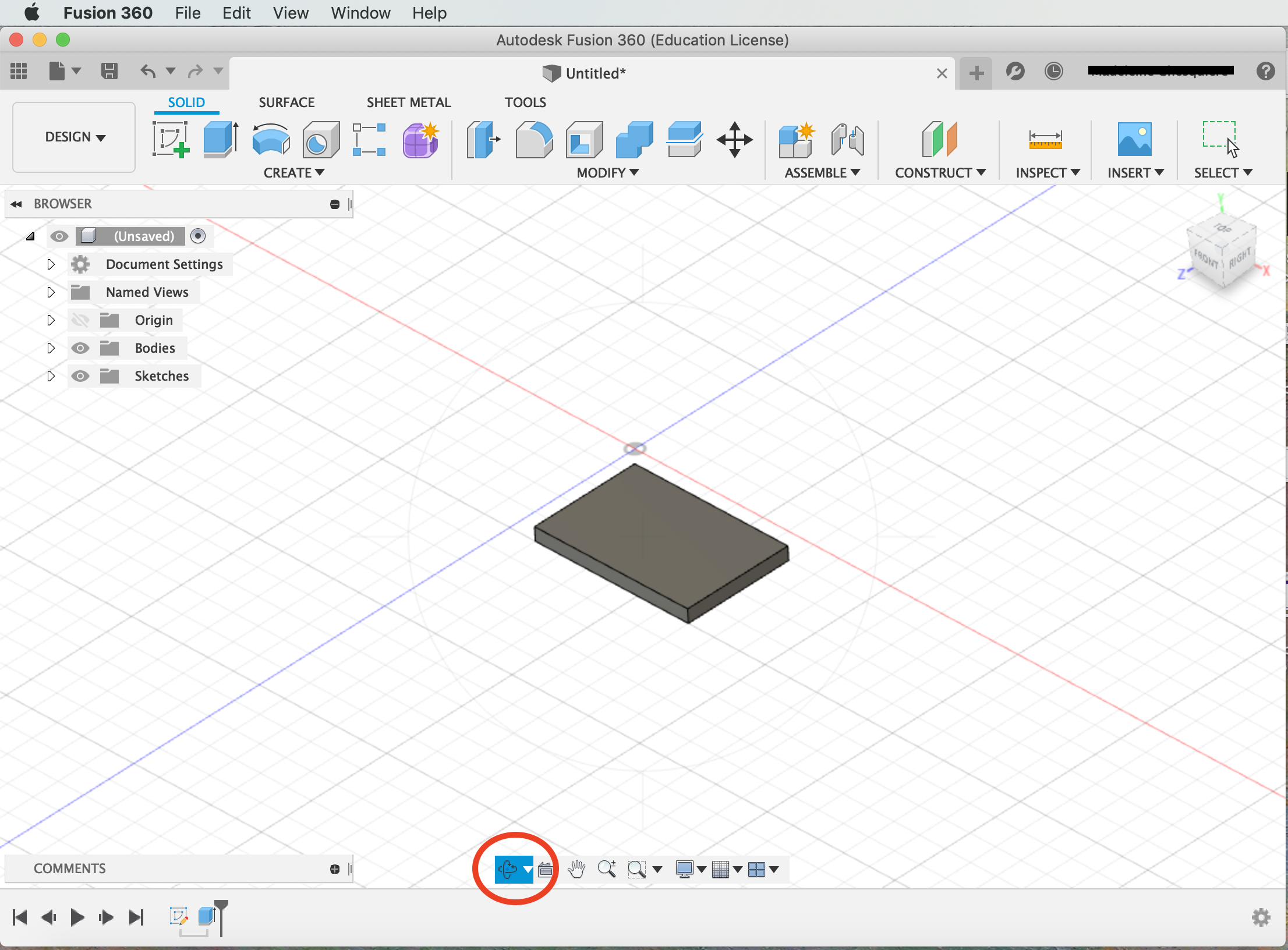This screenshot has width=1288, height=950.
Task: Click the Save icon
Action: (109, 71)
